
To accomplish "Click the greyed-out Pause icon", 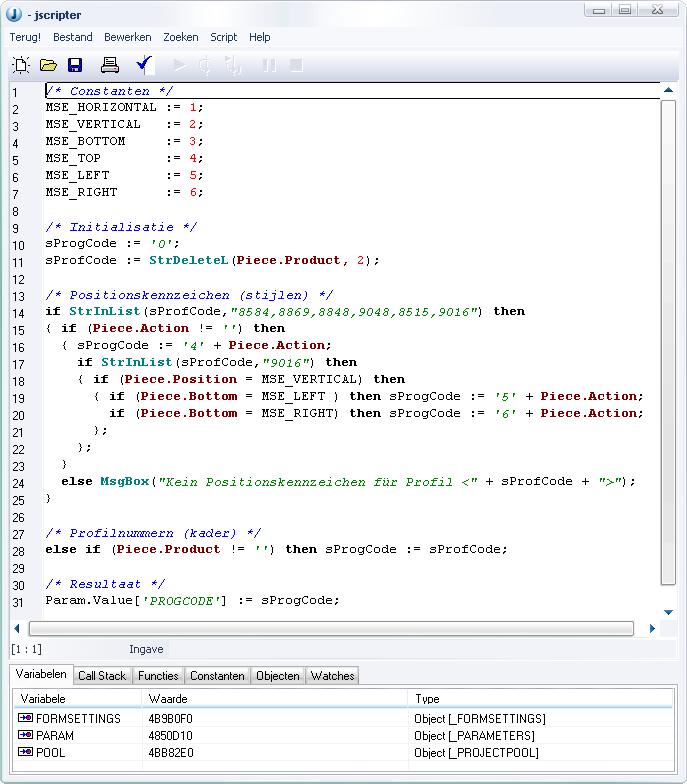I will [x=269, y=66].
